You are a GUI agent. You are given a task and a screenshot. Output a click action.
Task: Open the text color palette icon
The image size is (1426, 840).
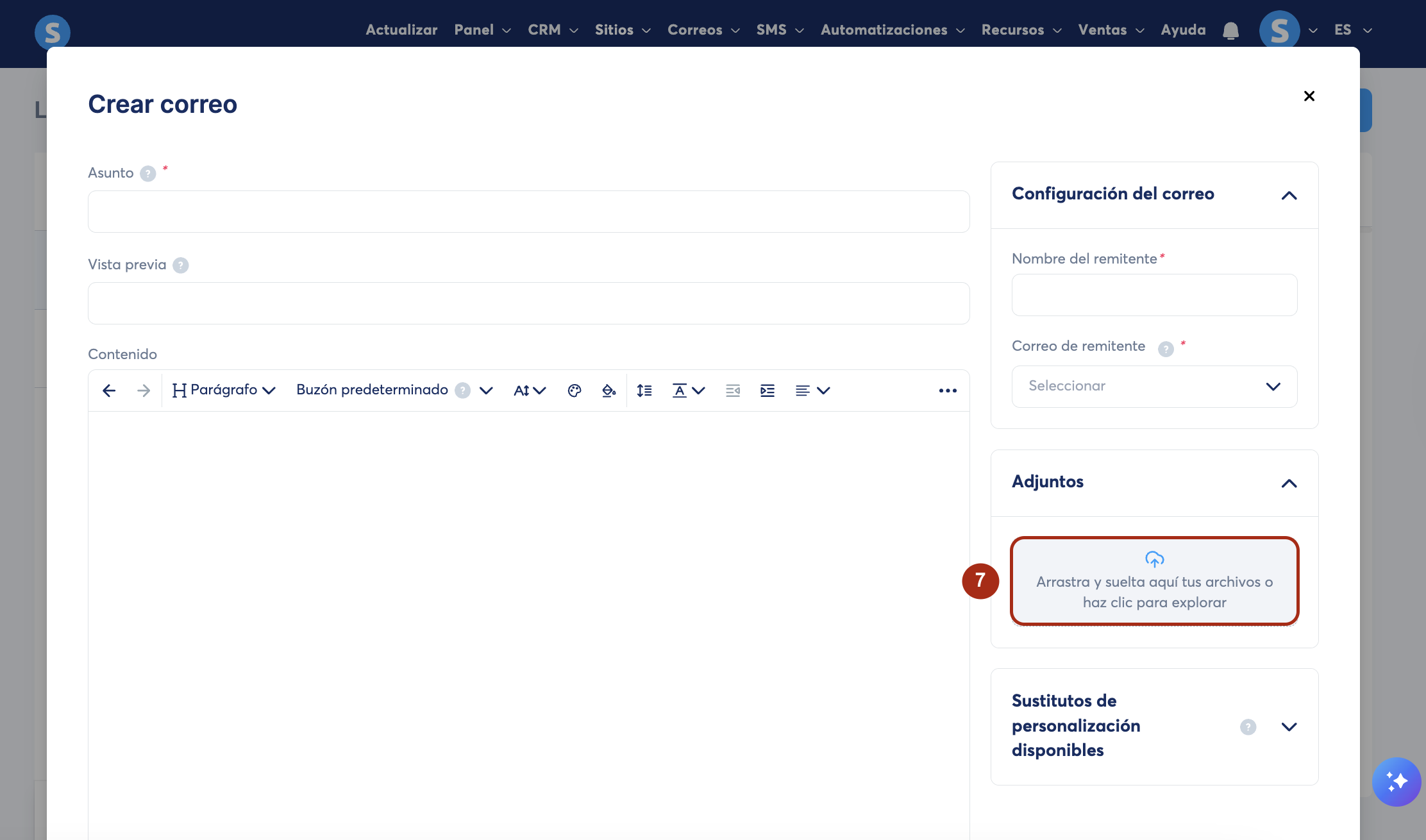[x=575, y=391]
